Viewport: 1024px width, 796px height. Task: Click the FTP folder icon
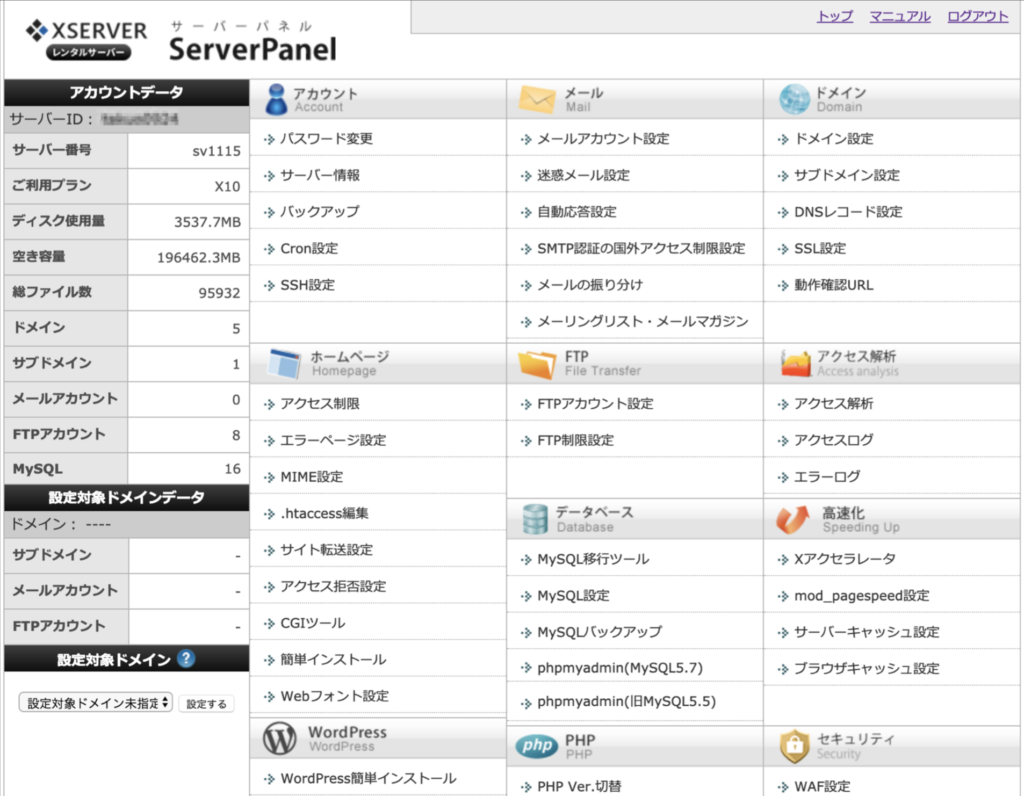pyautogui.click(x=537, y=364)
